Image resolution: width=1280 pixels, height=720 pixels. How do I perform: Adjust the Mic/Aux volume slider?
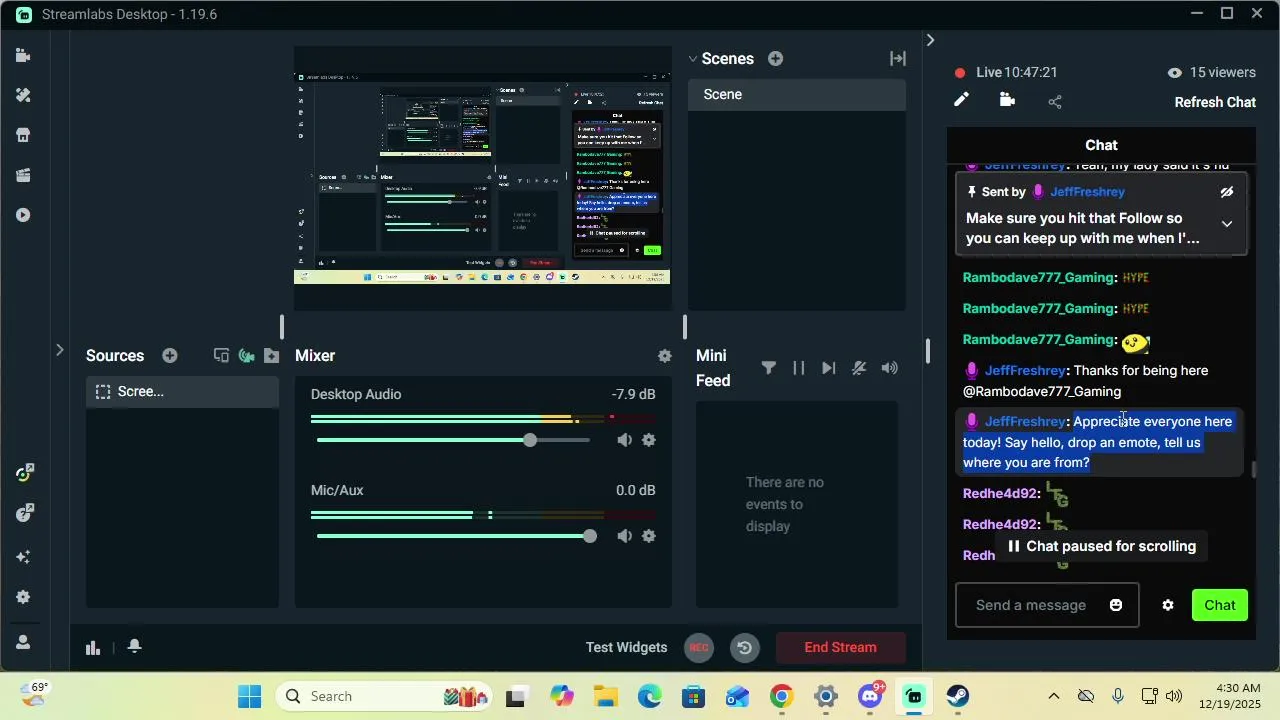pyautogui.click(x=590, y=536)
